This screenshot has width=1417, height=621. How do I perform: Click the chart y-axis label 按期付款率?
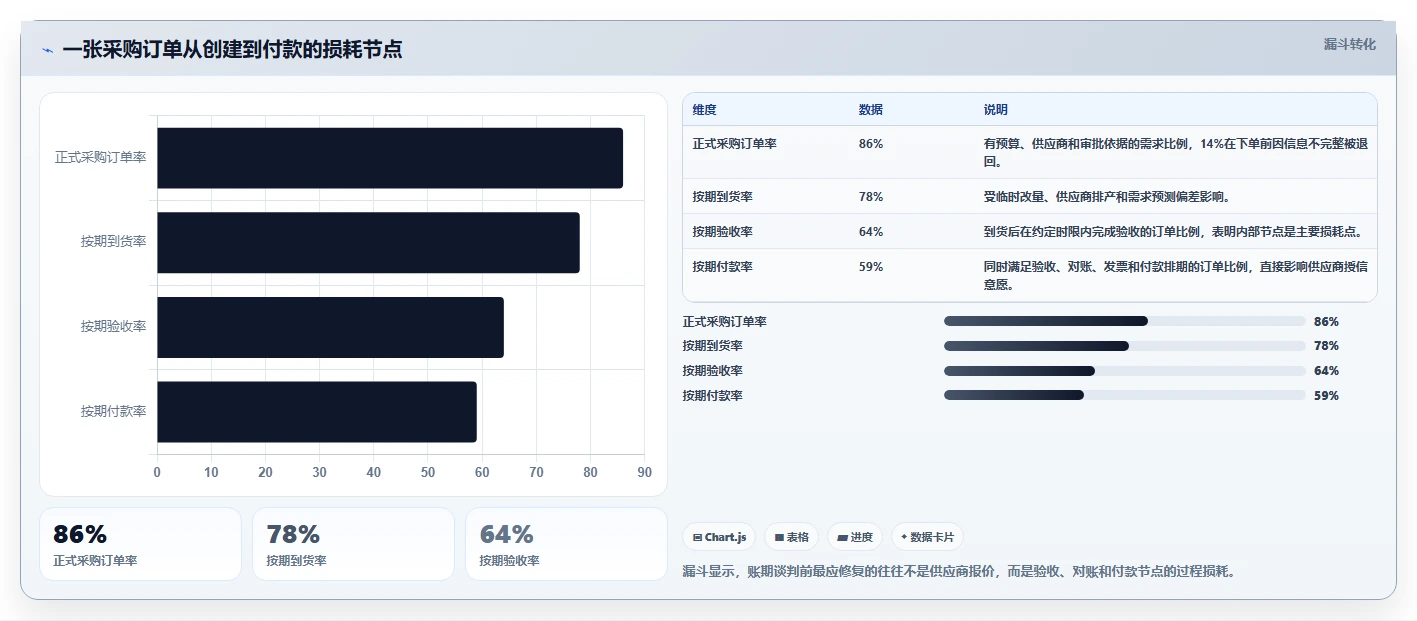pyautogui.click(x=114, y=412)
